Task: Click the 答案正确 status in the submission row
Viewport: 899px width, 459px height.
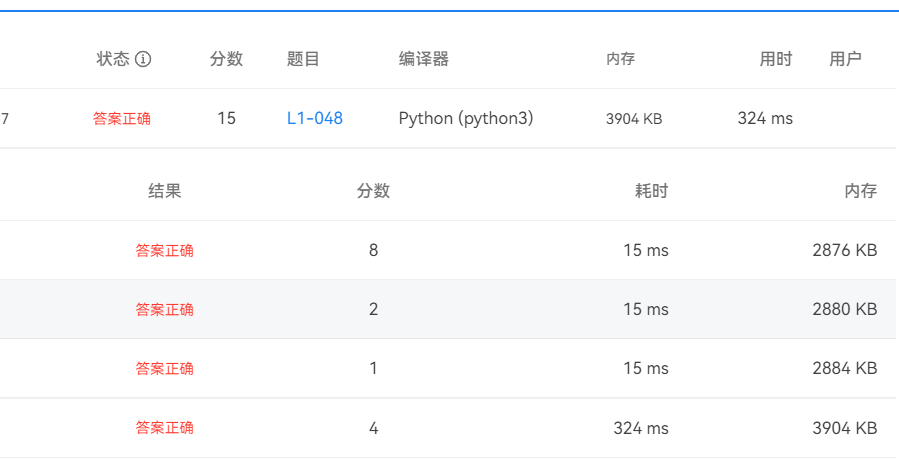Action: pyautogui.click(x=122, y=118)
